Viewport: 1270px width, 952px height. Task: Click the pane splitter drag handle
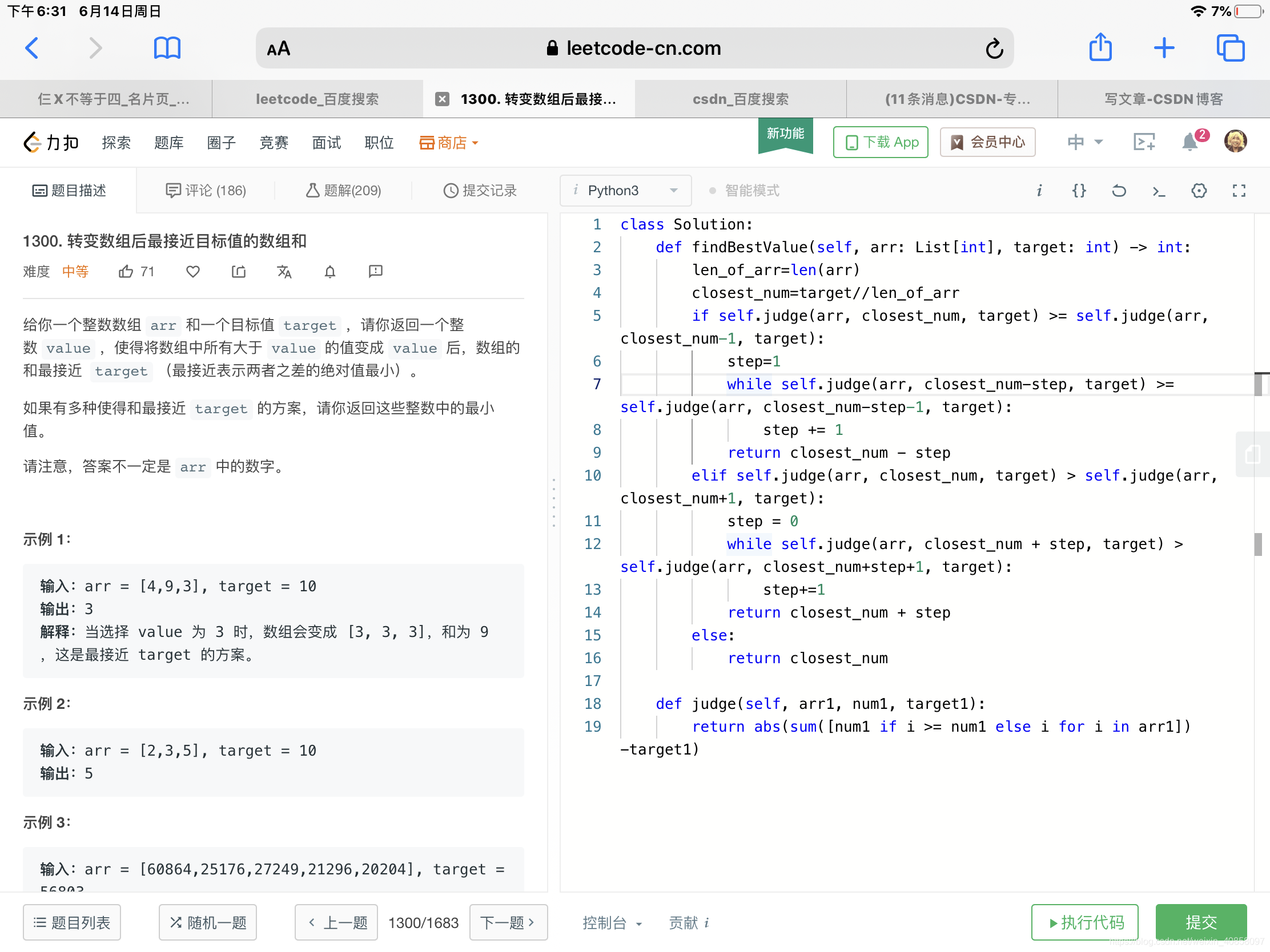pyautogui.click(x=553, y=503)
